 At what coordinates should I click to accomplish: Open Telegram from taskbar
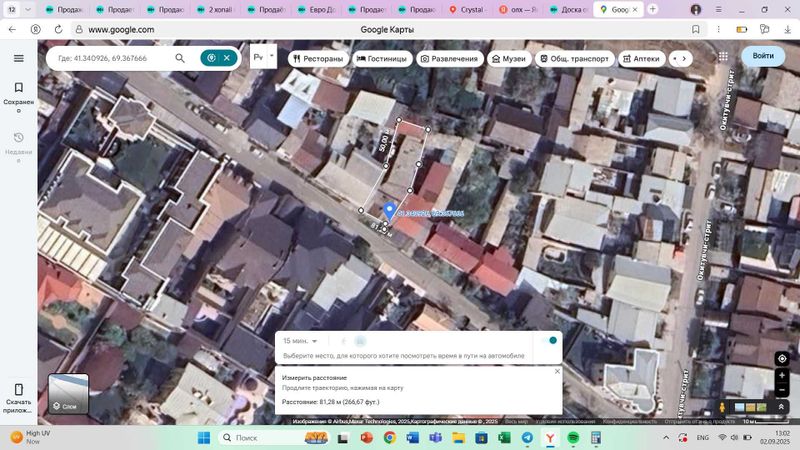[527, 438]
